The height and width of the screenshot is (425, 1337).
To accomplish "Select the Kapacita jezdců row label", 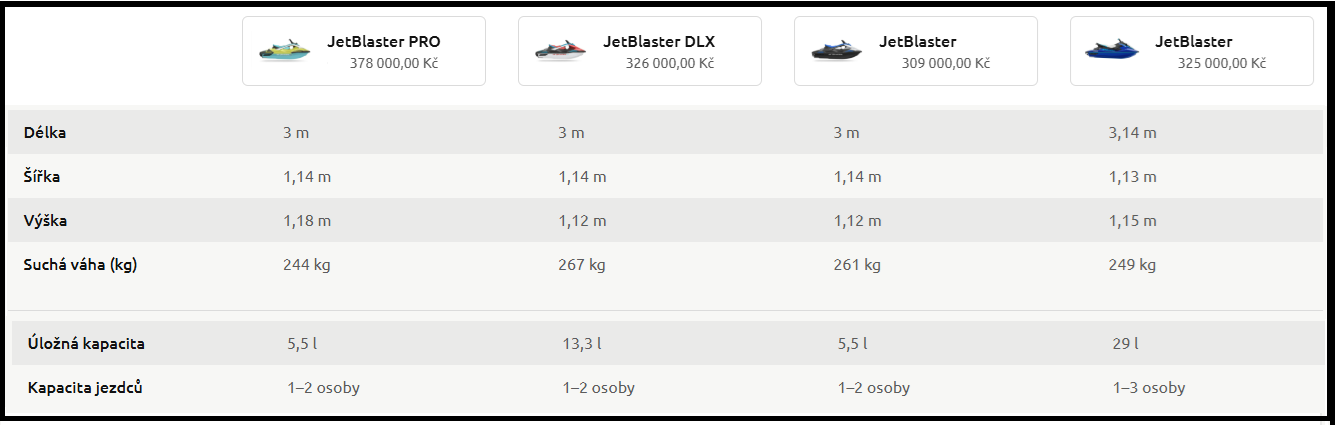I will click(85, 387).
